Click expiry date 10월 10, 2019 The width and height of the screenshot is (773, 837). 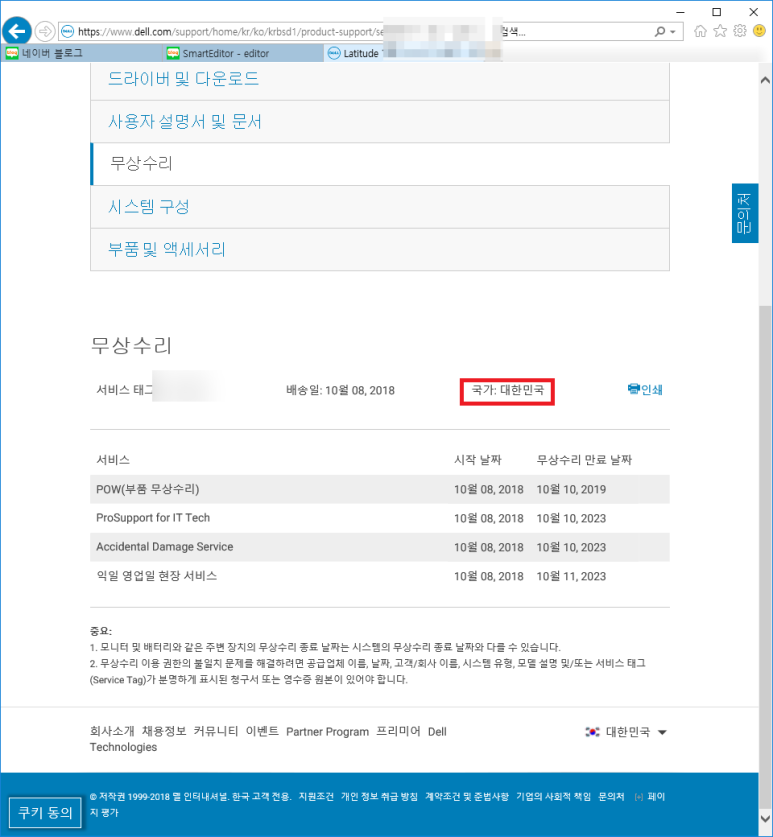[571, 489]
